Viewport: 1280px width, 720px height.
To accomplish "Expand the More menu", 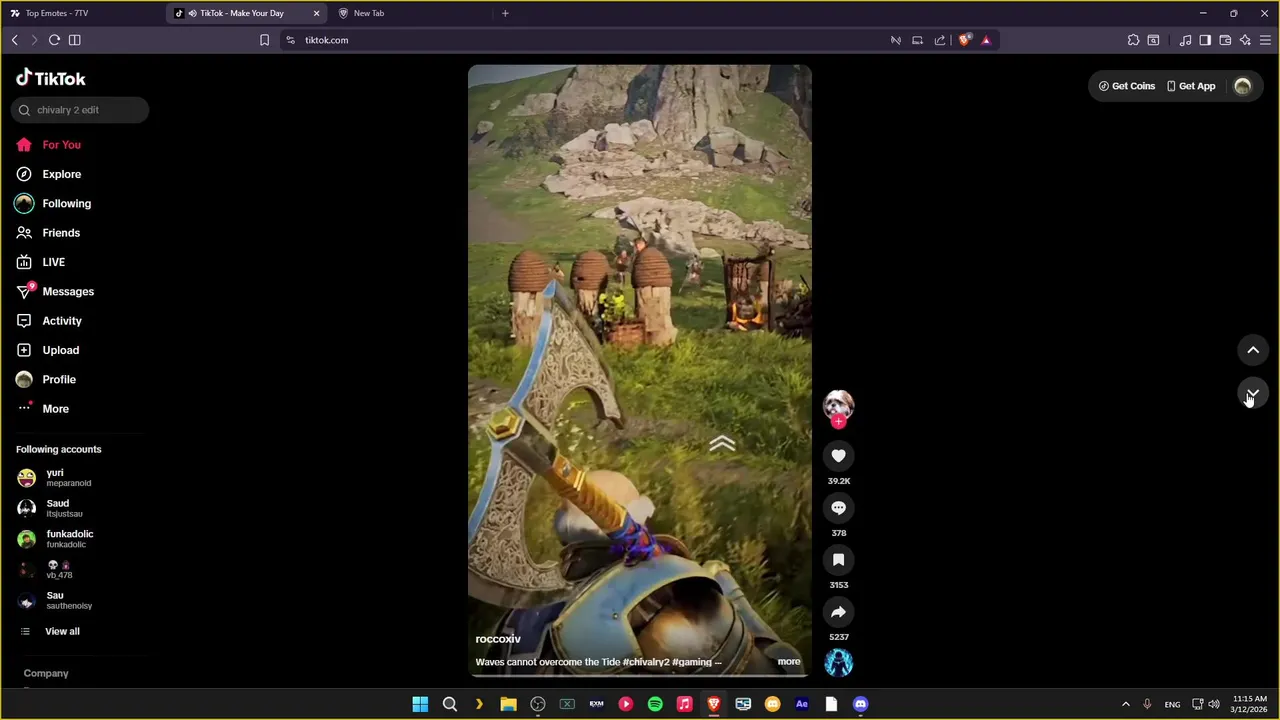I will pos(43,409).
